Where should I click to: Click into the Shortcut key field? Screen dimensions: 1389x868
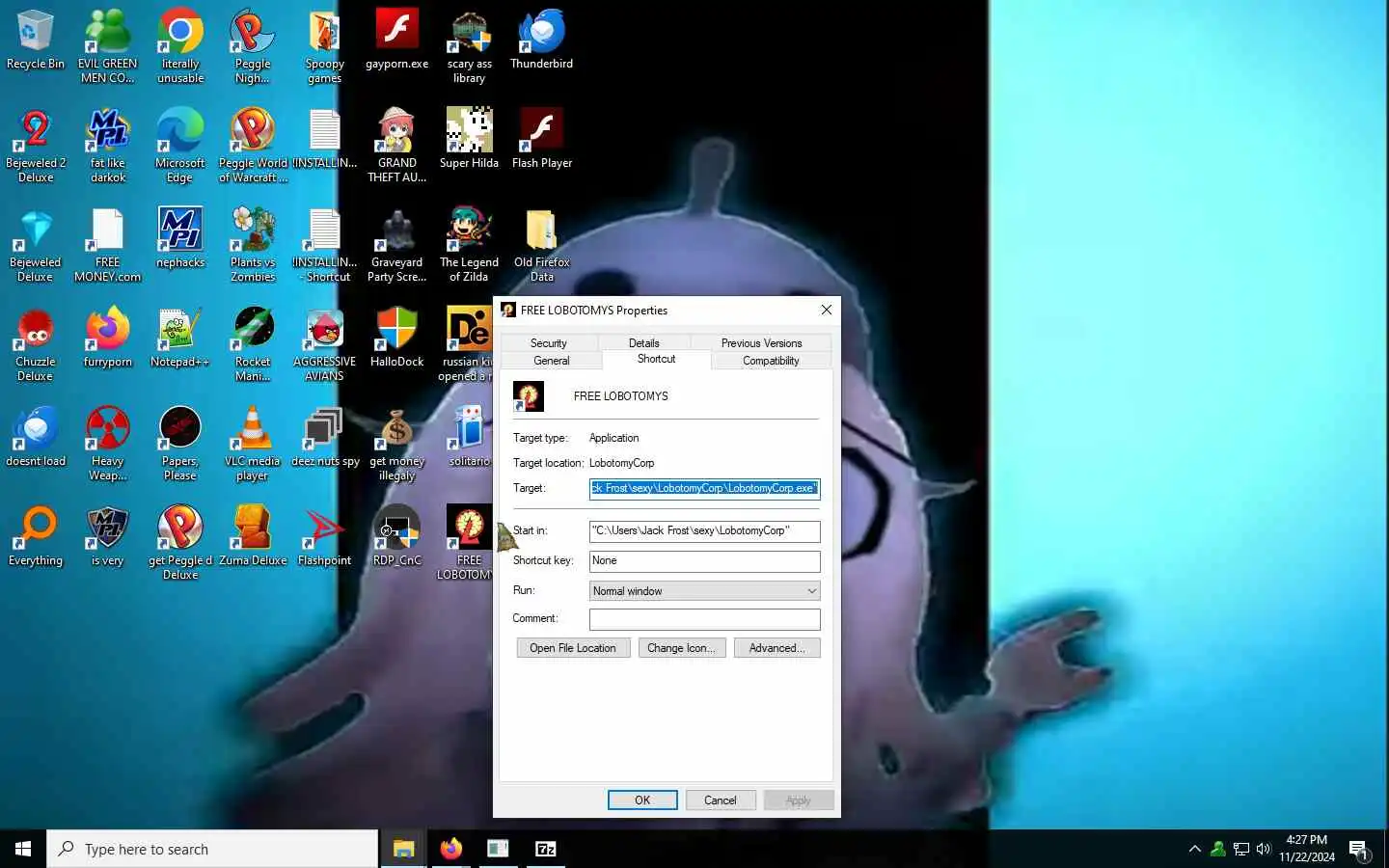[x=705, y=561]
